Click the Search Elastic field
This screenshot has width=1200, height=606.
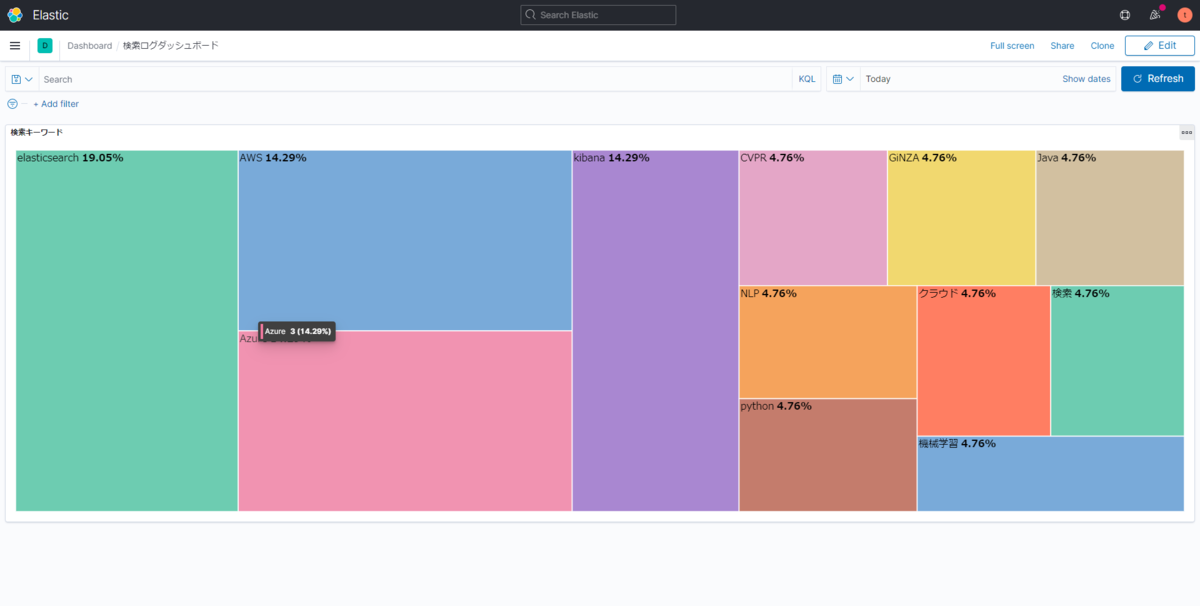point(598,15)
